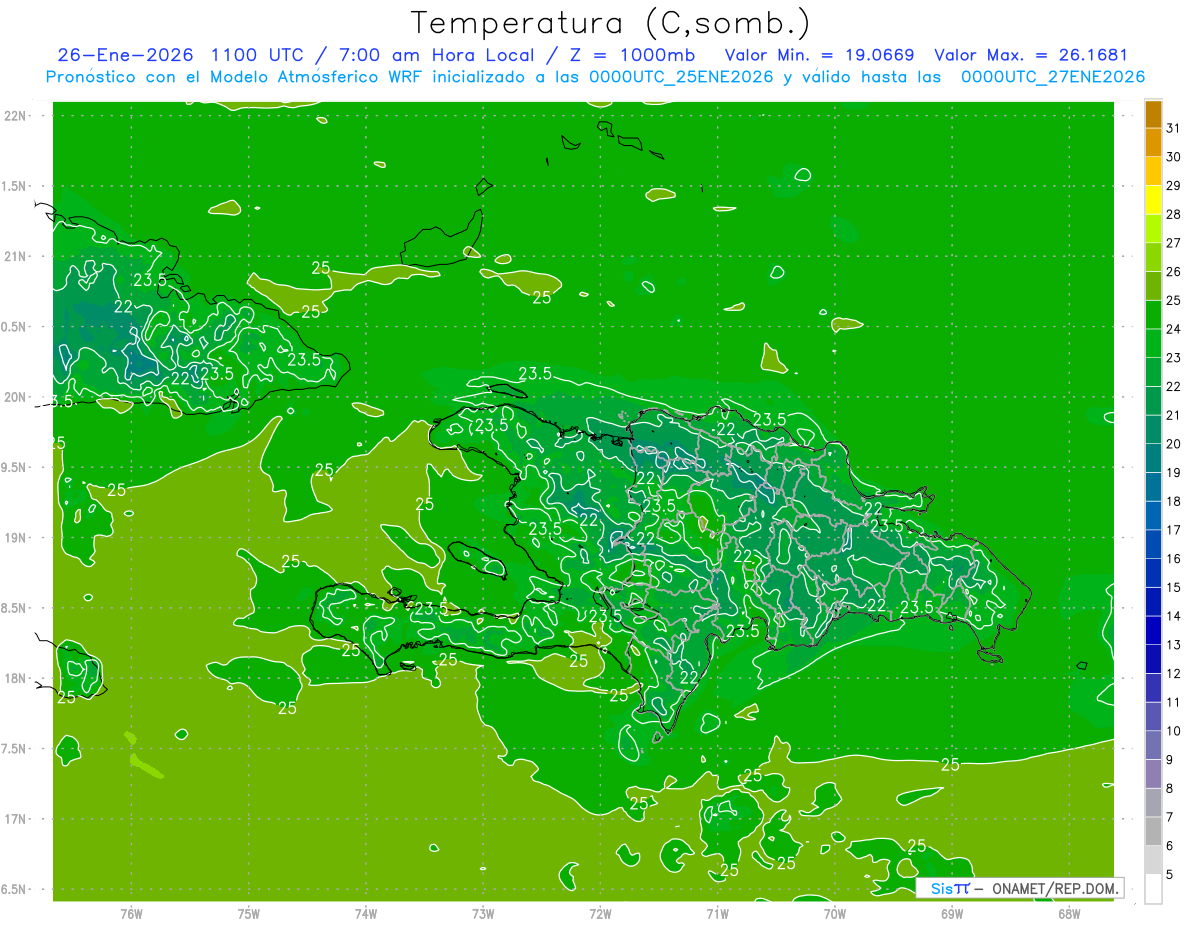Click the colorbar label "28"
The height and width of the screenshot is (927, 1200).
(x=1173, y=214)
